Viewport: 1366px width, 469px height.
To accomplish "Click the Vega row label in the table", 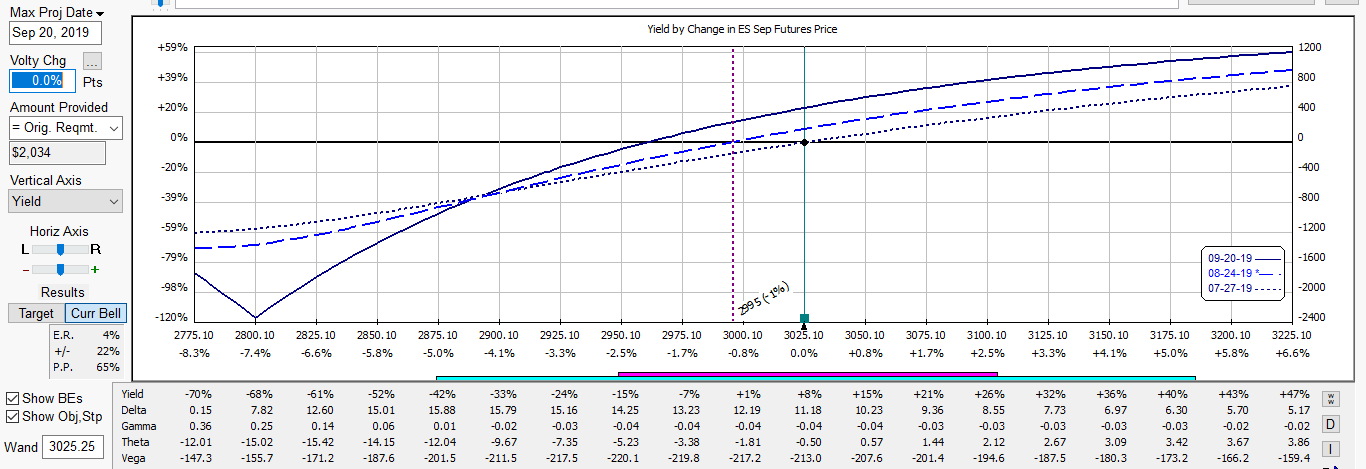I will (133, 458).
